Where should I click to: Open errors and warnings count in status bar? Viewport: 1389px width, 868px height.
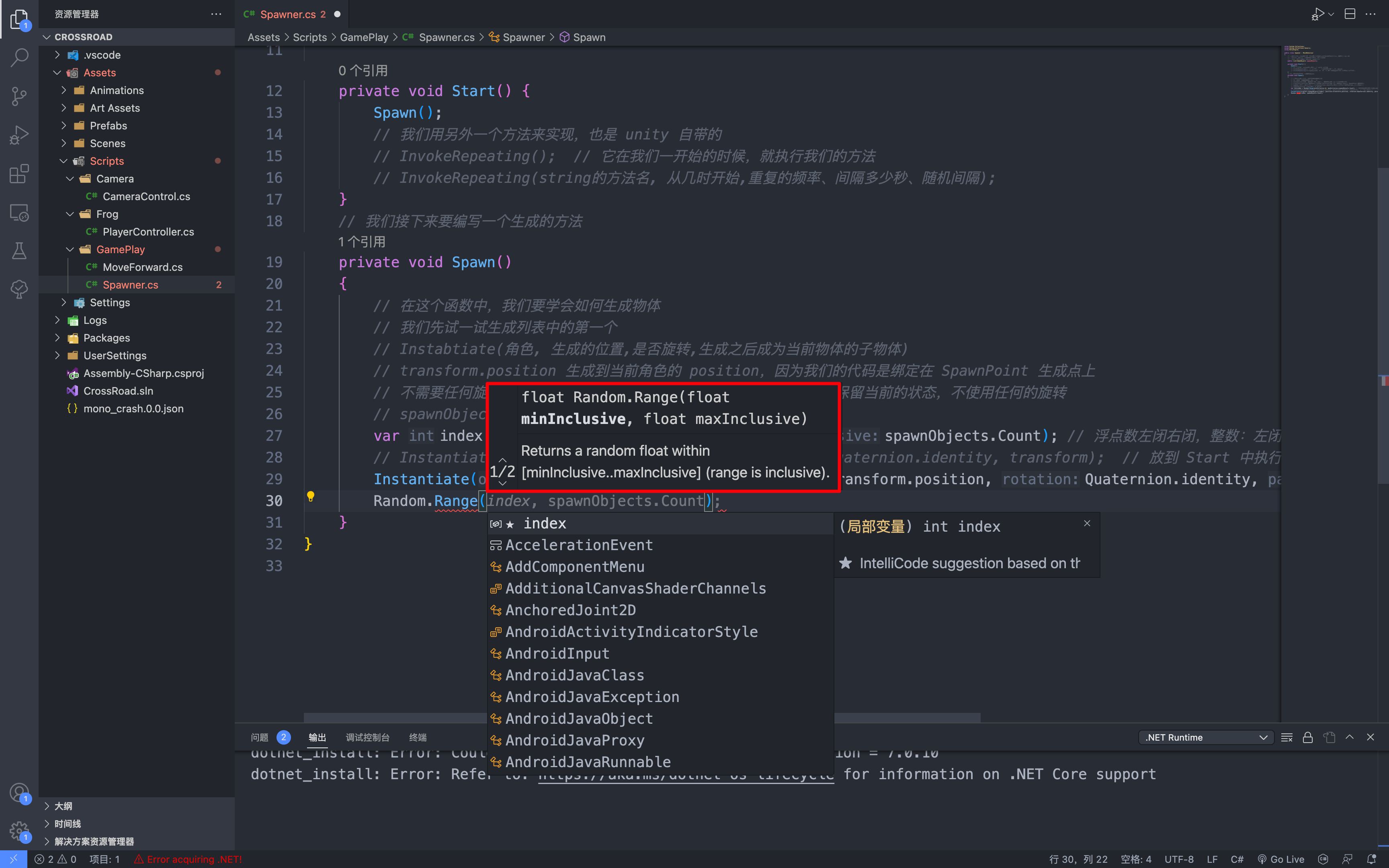(x=55, y=859)
